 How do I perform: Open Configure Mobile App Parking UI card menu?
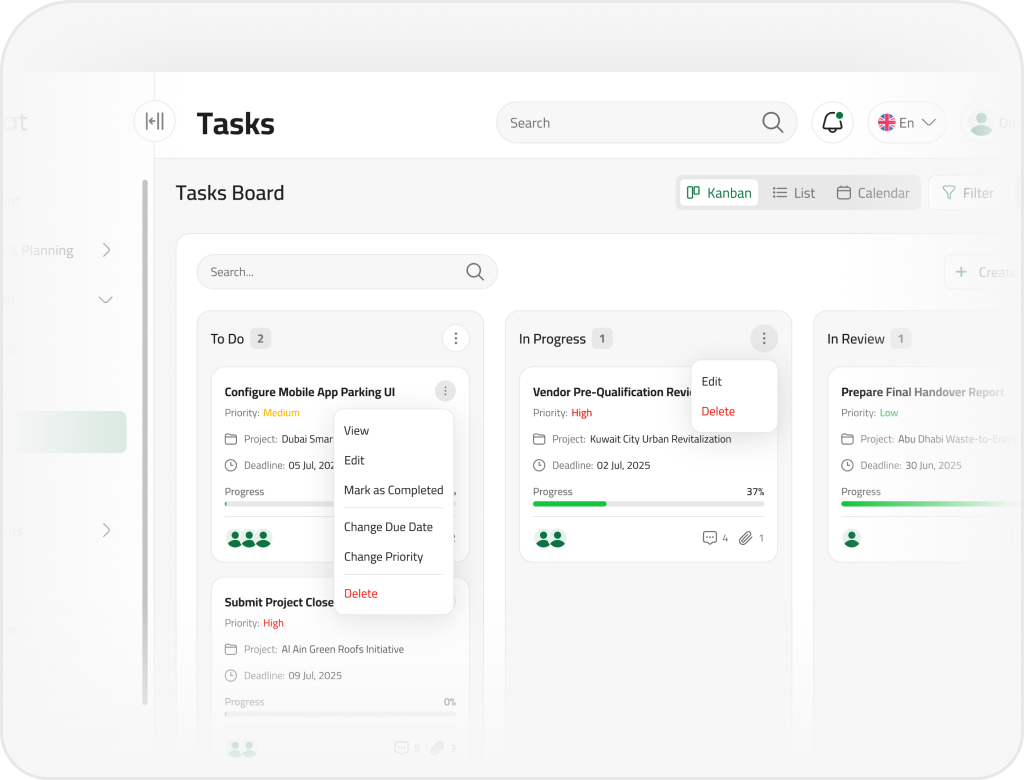click(445, 391)
